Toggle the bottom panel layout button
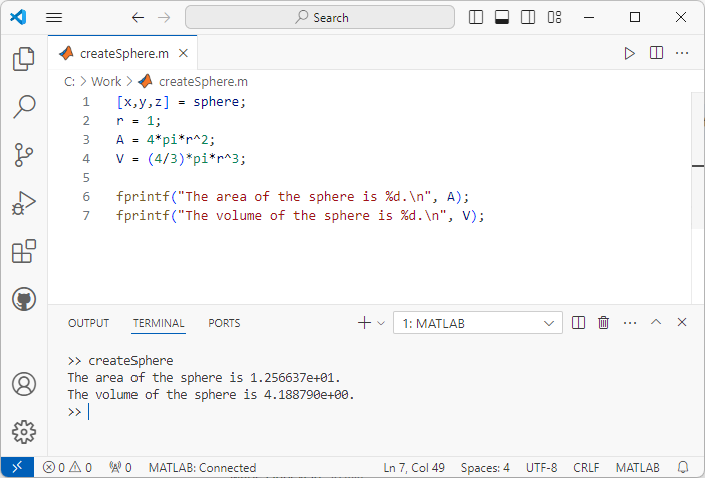 point(501,17)
